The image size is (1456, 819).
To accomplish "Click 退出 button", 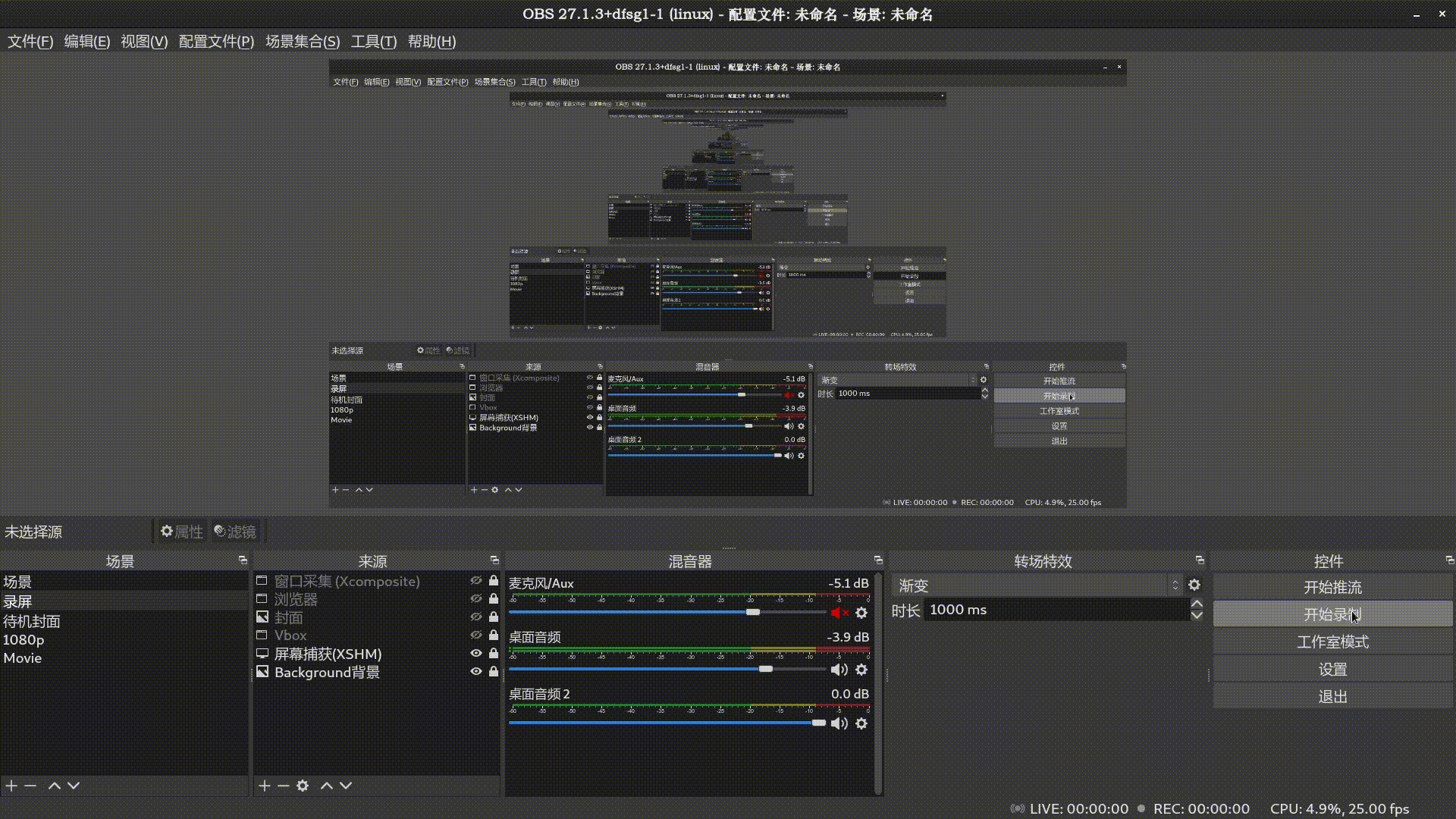I will [x=1332, y=696].
